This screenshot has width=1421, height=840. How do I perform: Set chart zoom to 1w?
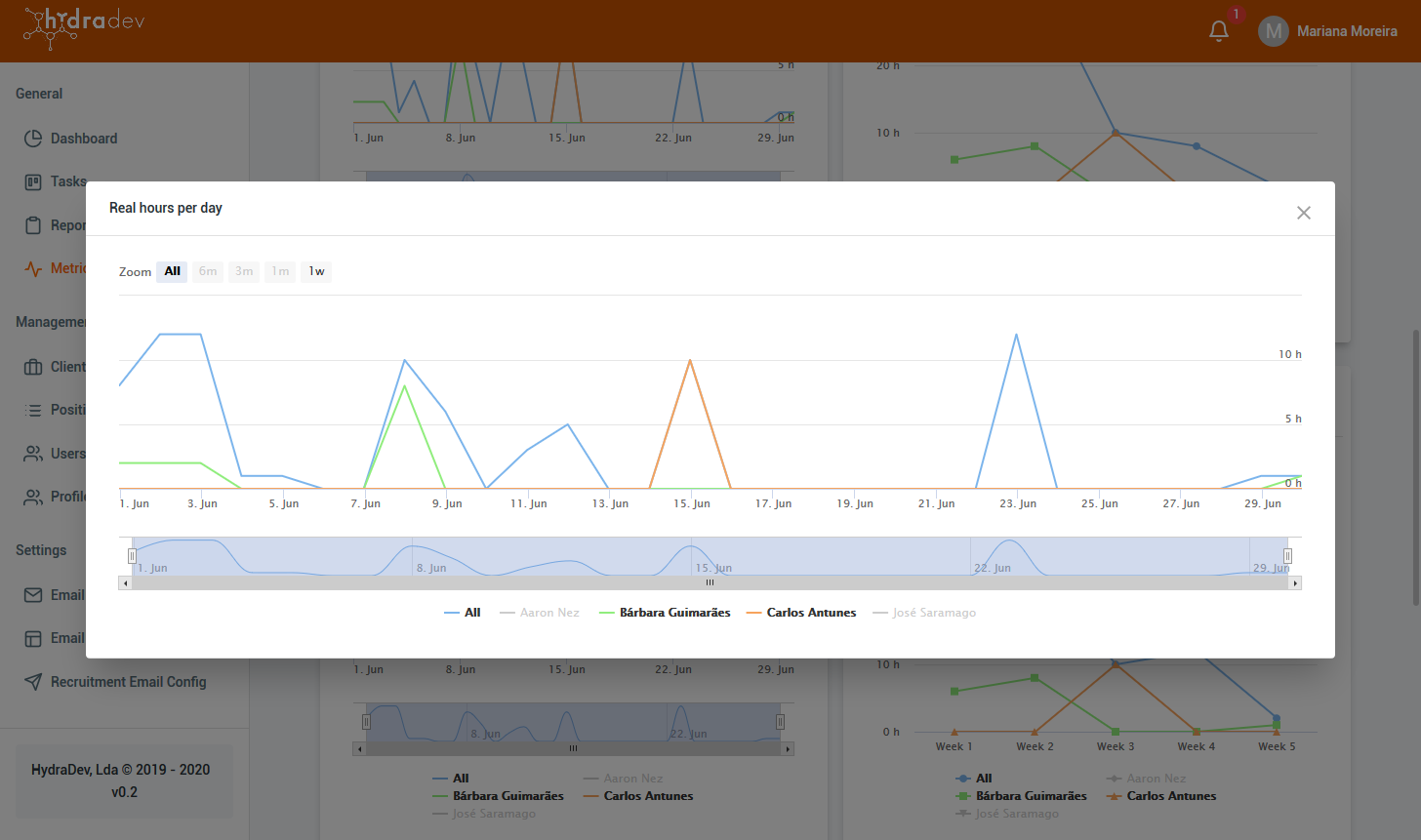tap(316, 271)
